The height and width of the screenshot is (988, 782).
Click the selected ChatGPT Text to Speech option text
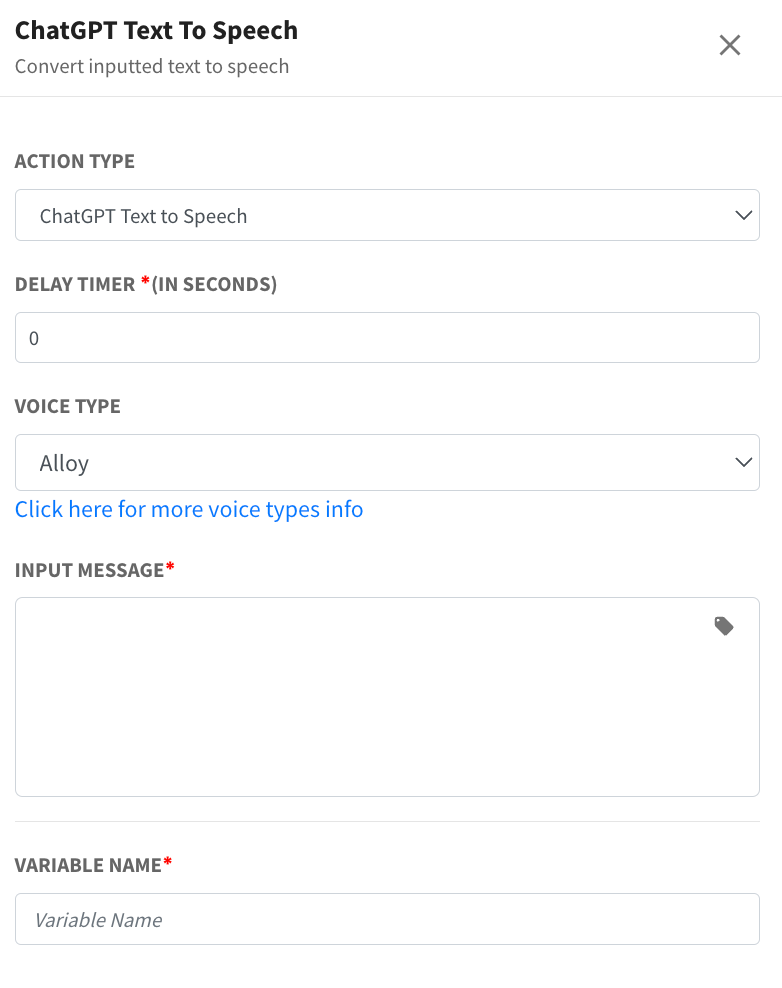coord(144,216)
